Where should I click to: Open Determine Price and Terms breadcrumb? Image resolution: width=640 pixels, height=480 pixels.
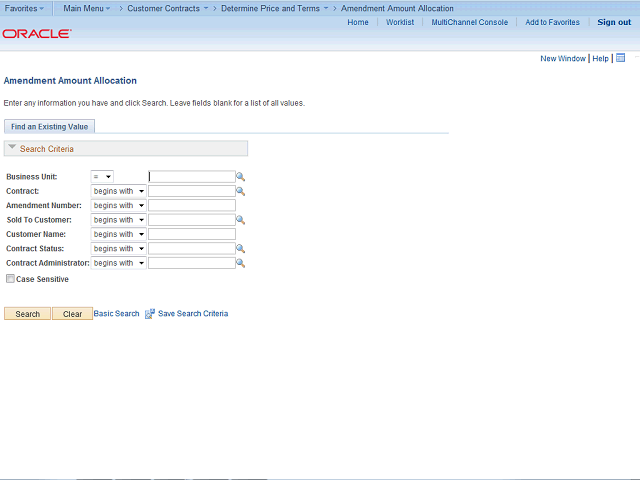pos(274,8)
